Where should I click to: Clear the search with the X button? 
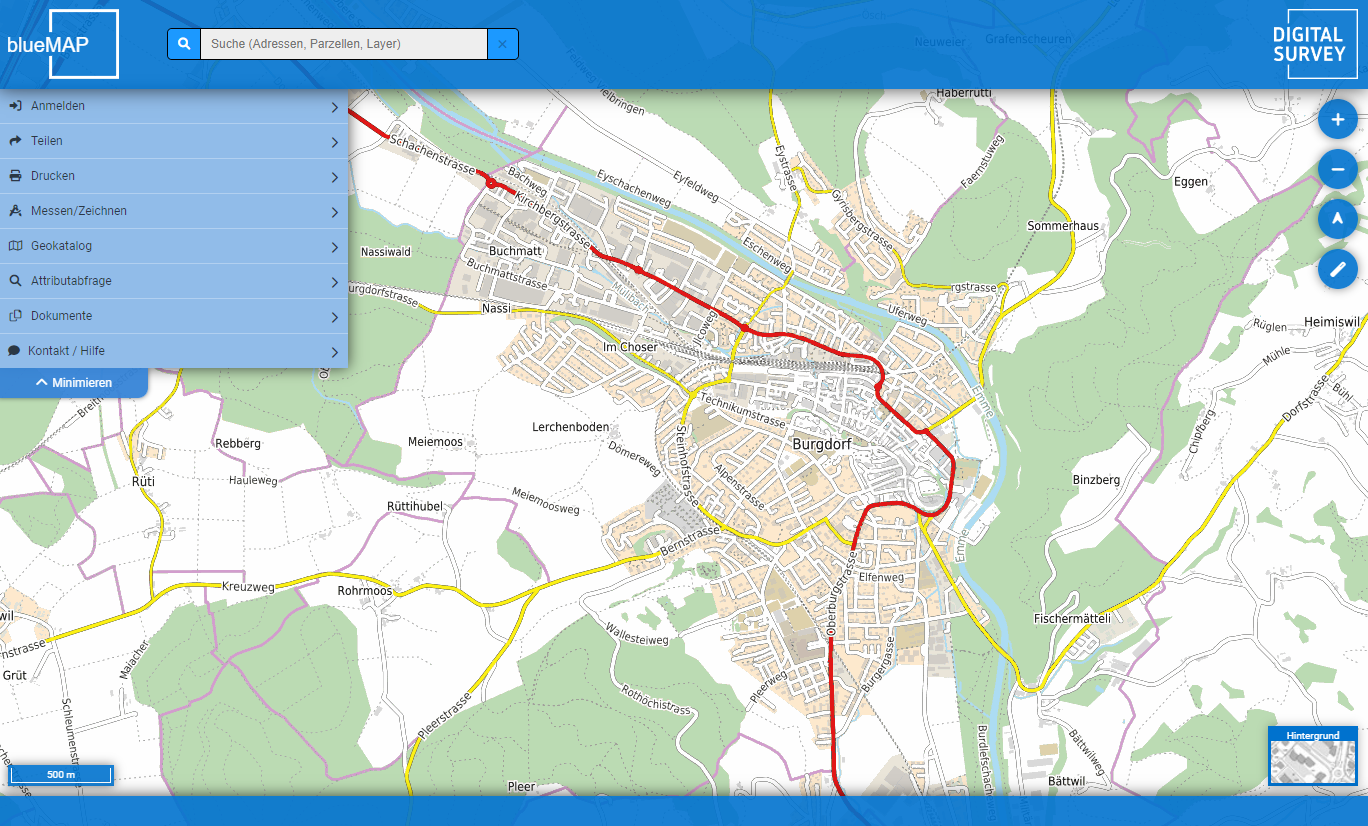pyautogui.click(x=502, y=44)
